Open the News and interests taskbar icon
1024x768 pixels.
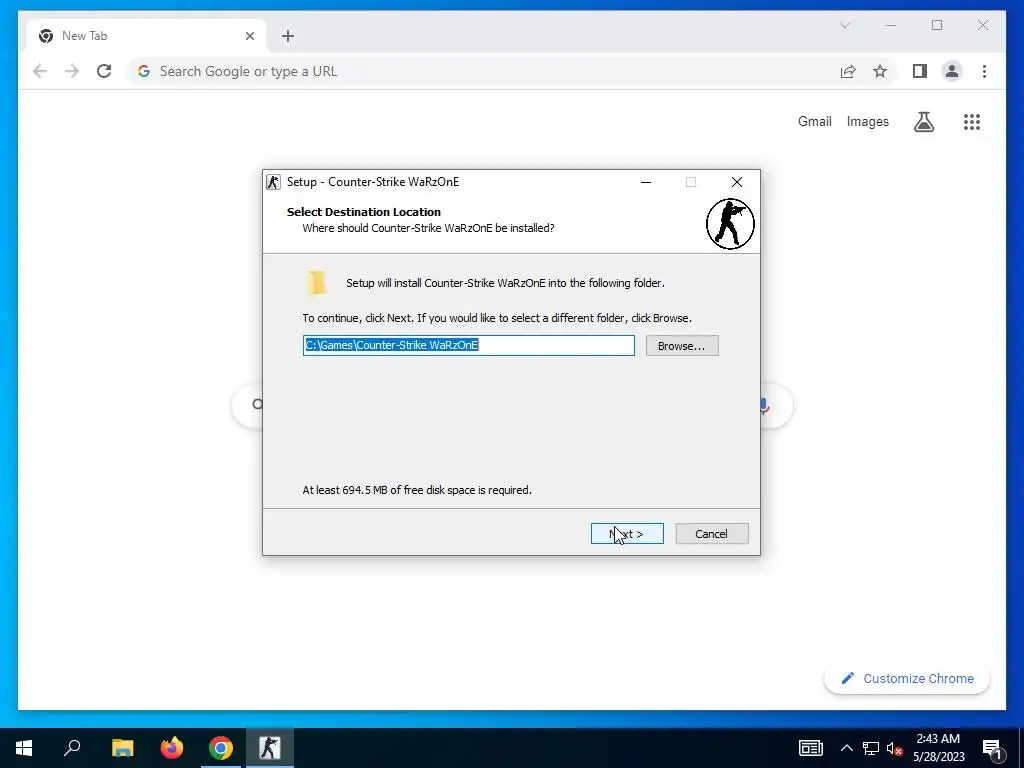810,748
